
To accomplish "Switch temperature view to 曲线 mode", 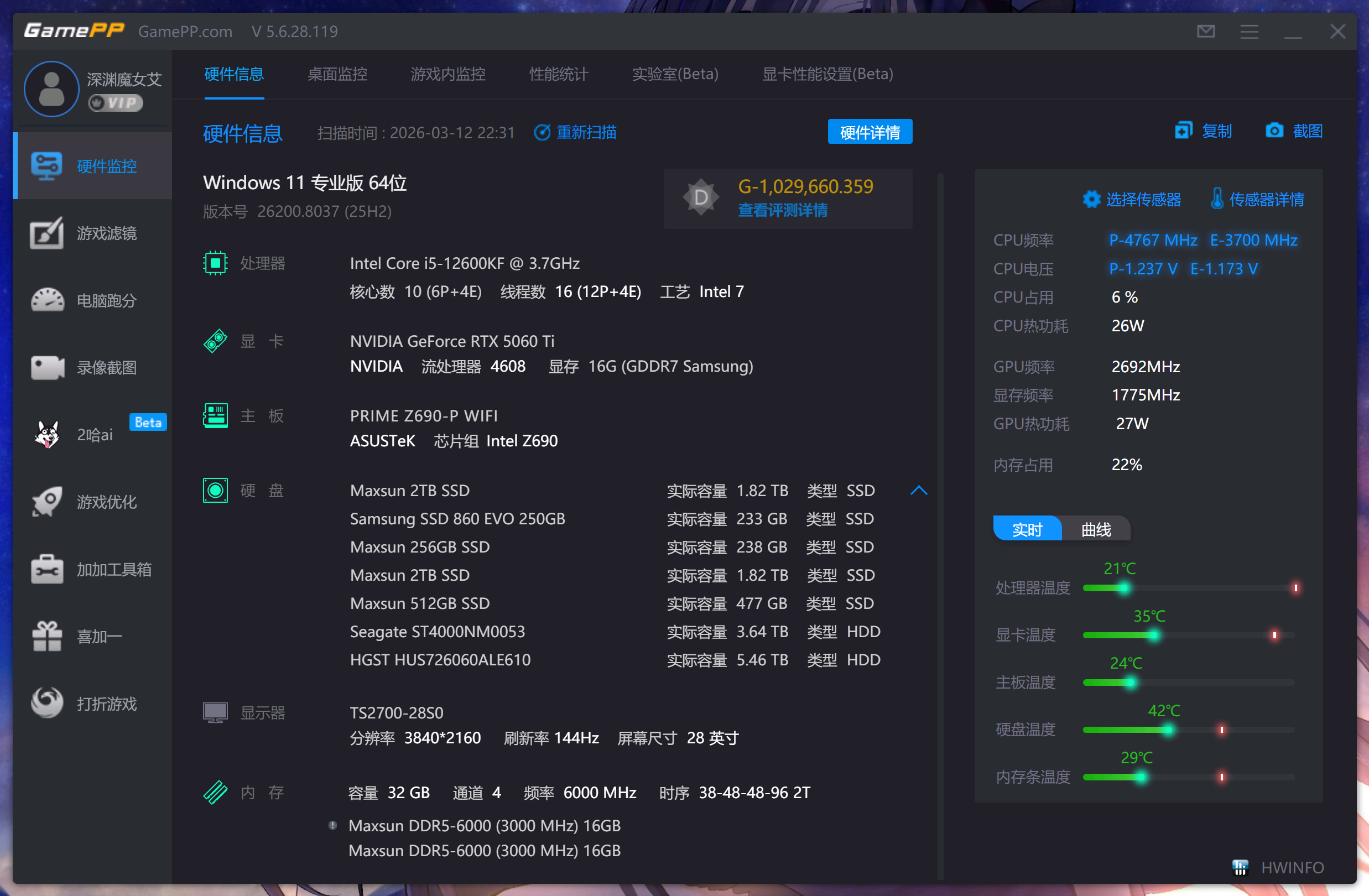I will 1096,529.
